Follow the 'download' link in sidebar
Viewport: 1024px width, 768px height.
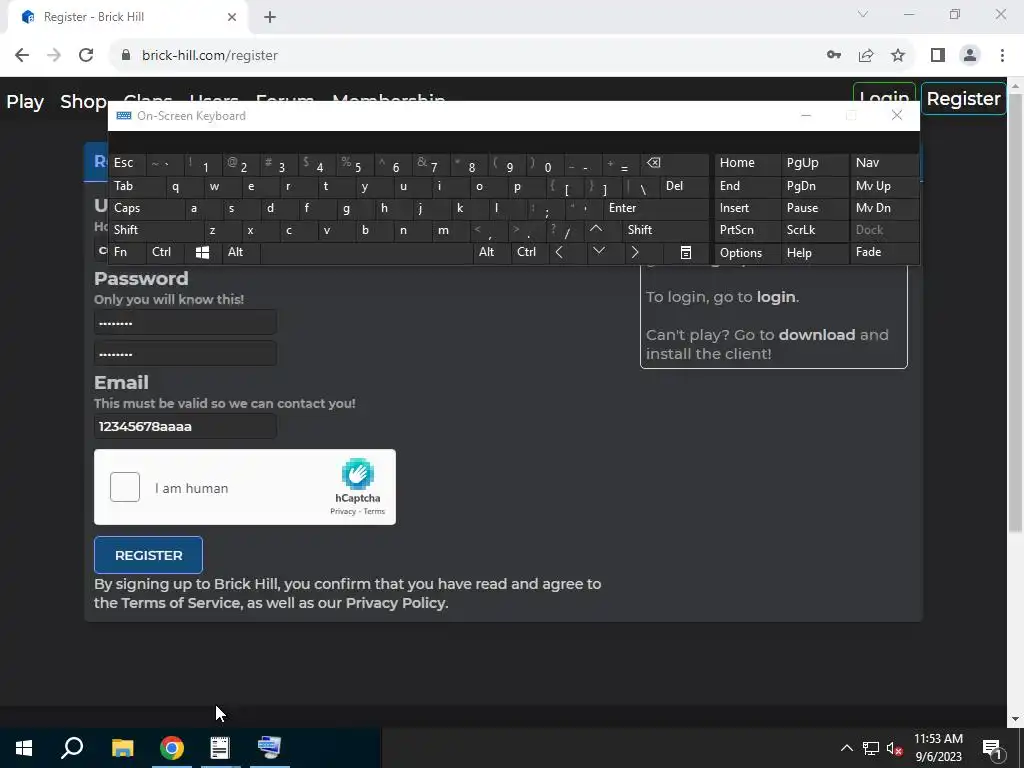click(x=817, y=334)
